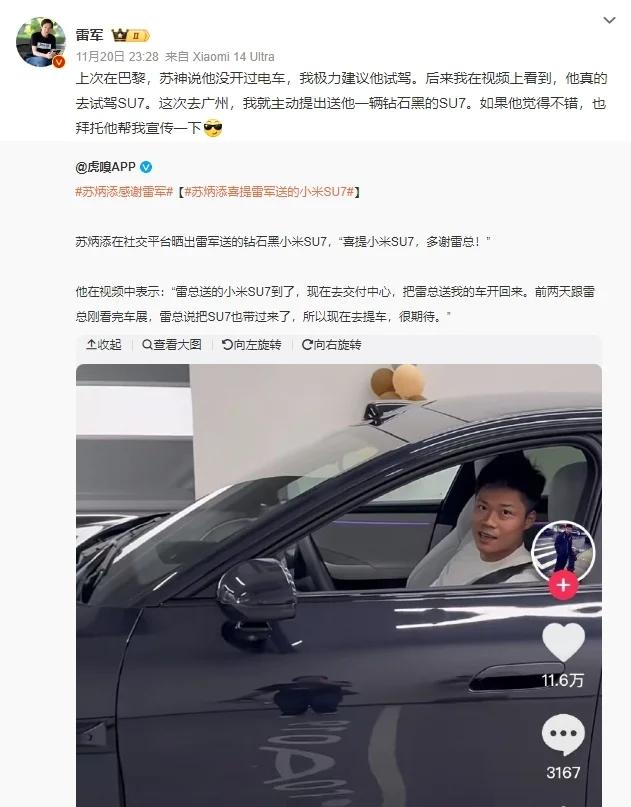This screenshot has height=807, width=631.
Task: Click the pink plus follow button
Action: coord(563,585)
